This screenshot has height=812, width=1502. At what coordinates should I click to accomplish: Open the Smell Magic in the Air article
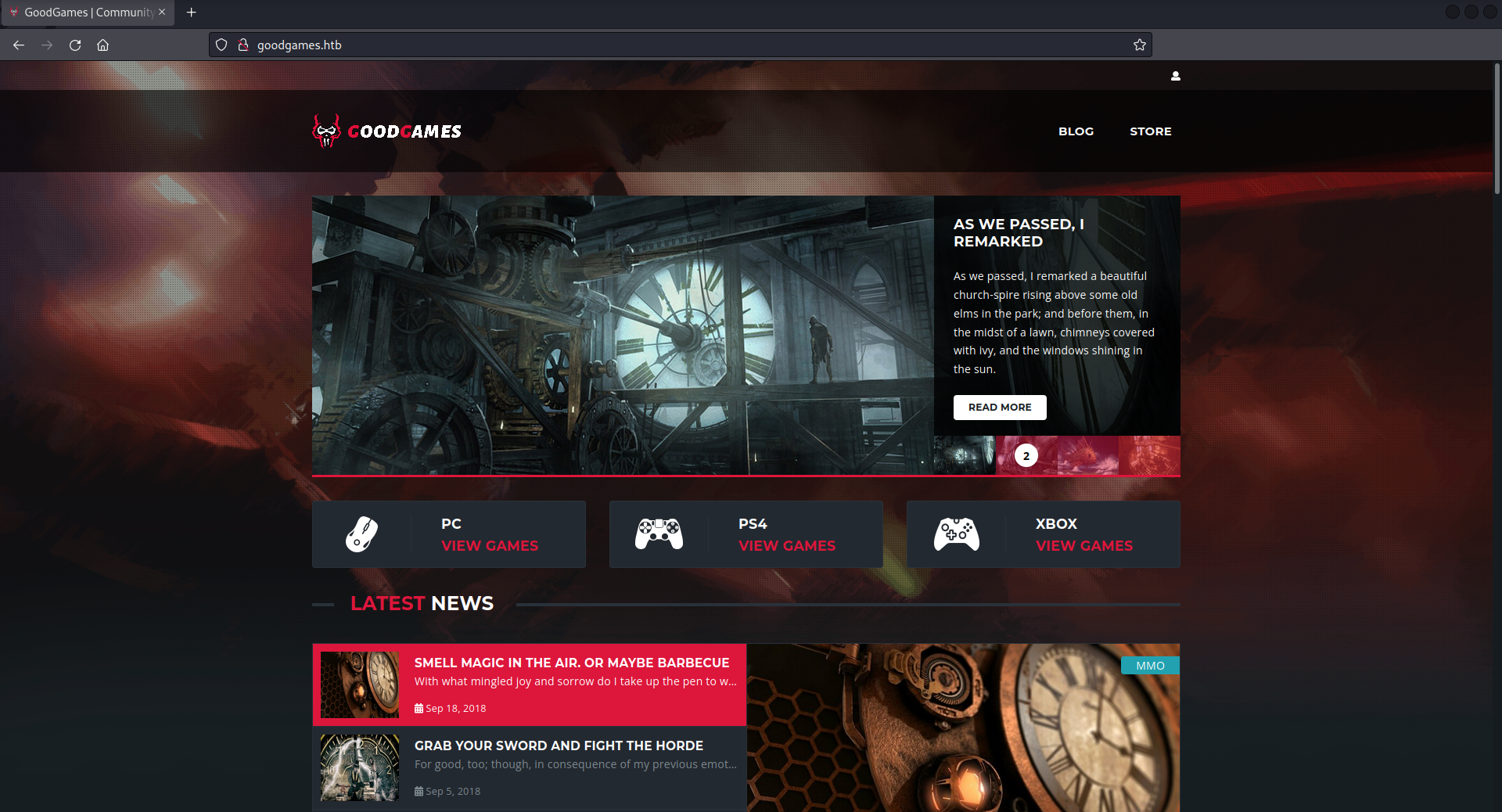[x=571, y=663]
